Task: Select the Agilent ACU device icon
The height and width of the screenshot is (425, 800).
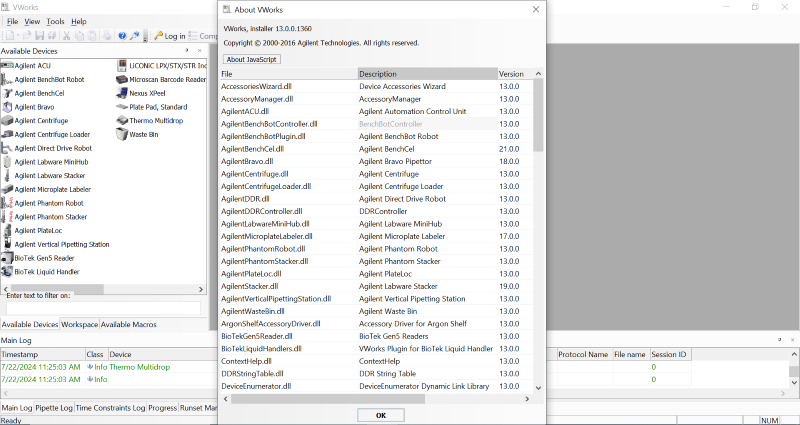Action: (x=7, y=65)
